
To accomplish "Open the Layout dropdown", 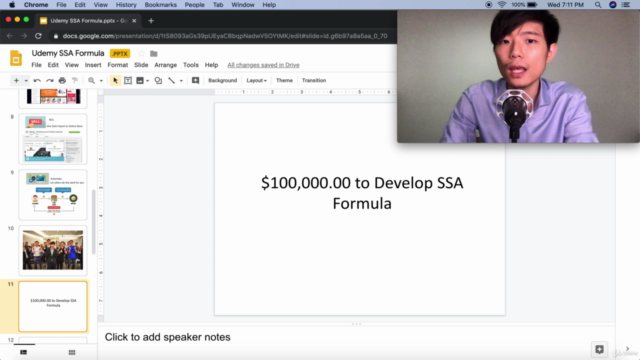I will pos(257,80).
